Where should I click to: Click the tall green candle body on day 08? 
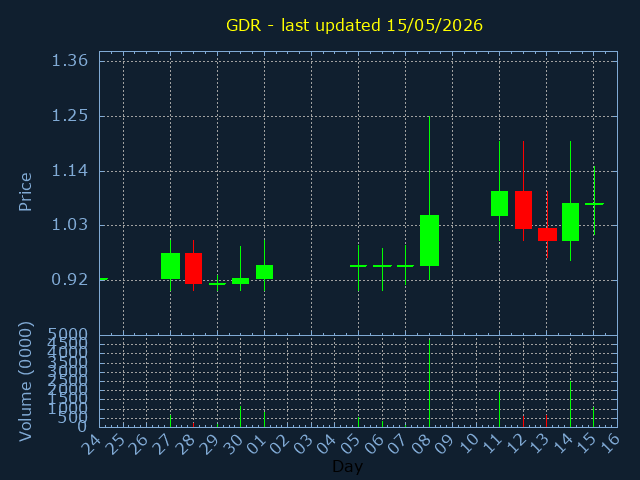(x=429, y=240)
